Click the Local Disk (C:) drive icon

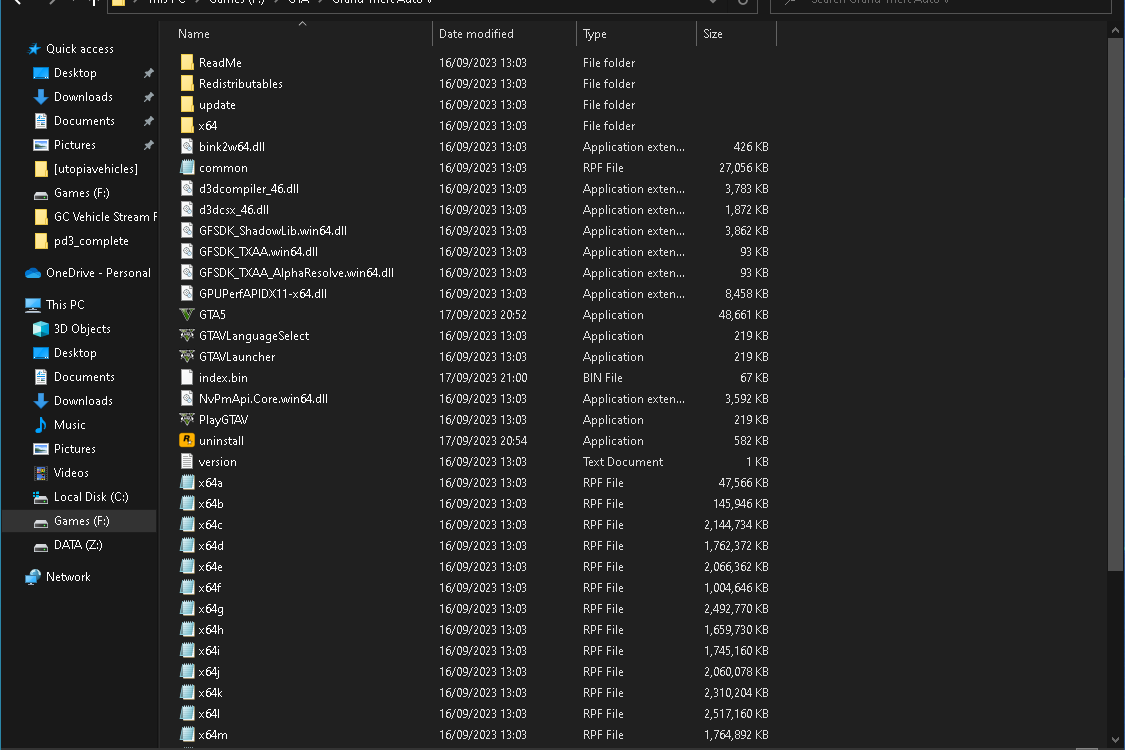pyautogui.click(x=41, y=497)
